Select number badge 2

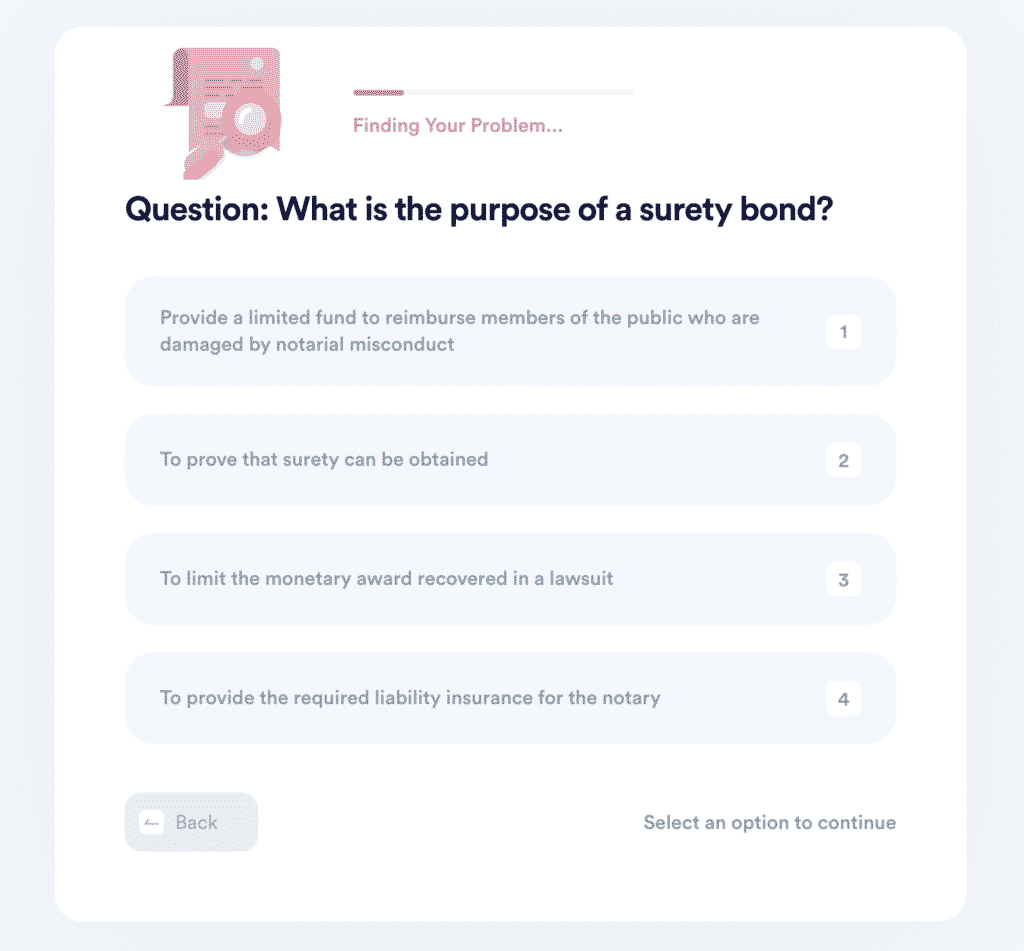[x=843, y=460]
